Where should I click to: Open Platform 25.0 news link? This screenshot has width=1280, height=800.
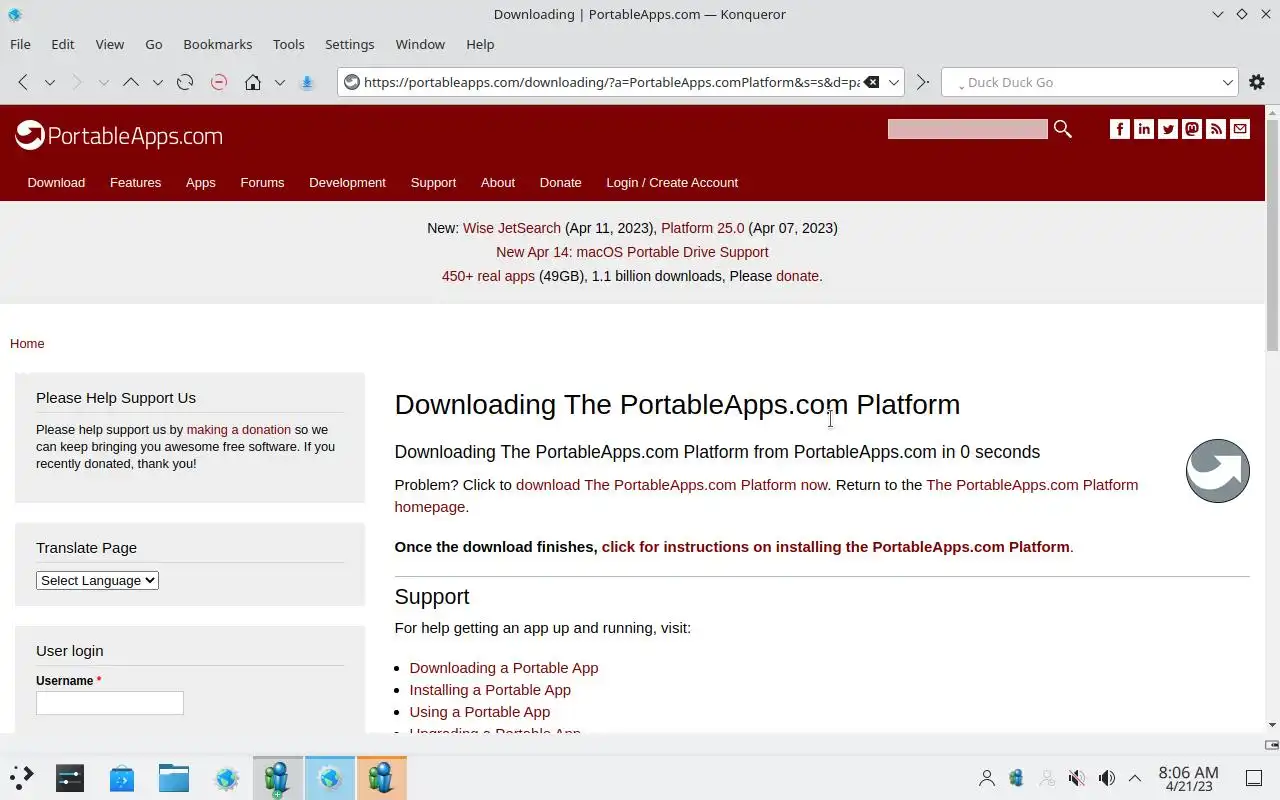[703, 228]
